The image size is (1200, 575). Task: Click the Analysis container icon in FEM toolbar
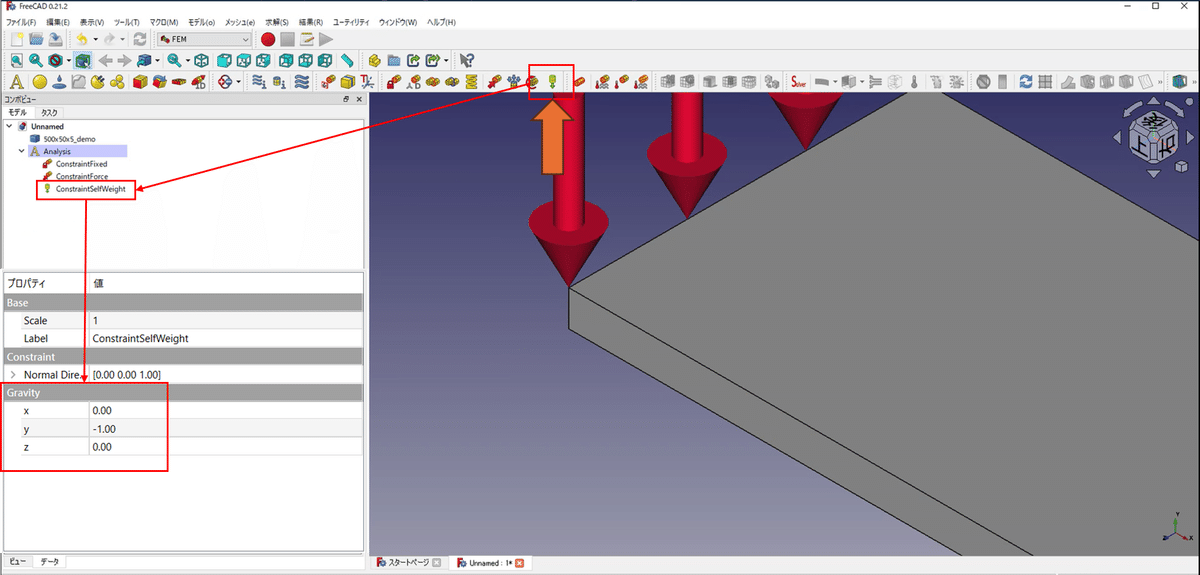[16, 82]
